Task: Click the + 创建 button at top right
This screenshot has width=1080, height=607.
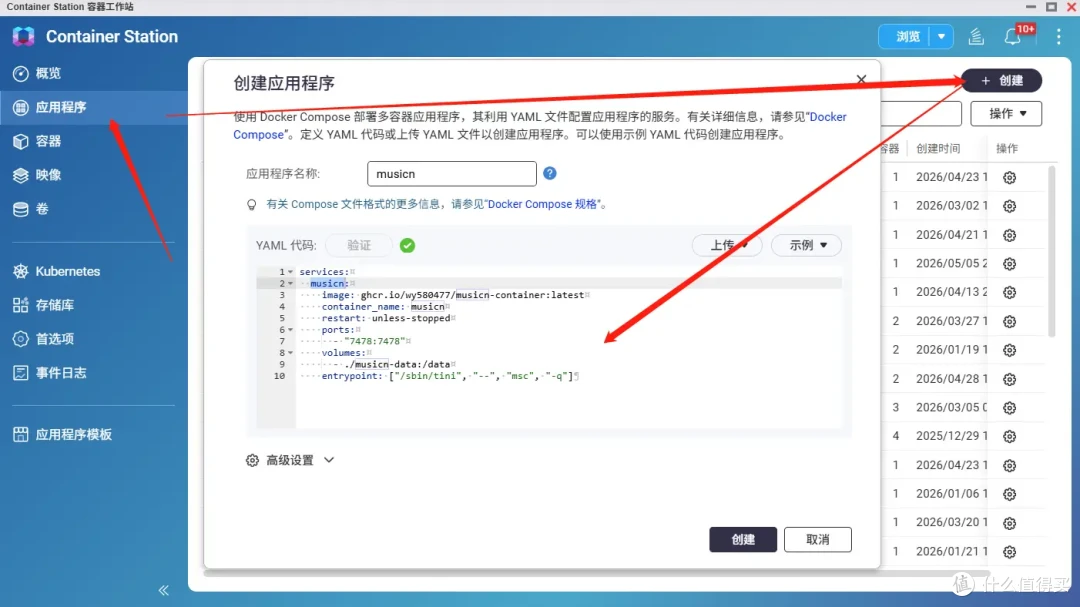Action: 1001,81
